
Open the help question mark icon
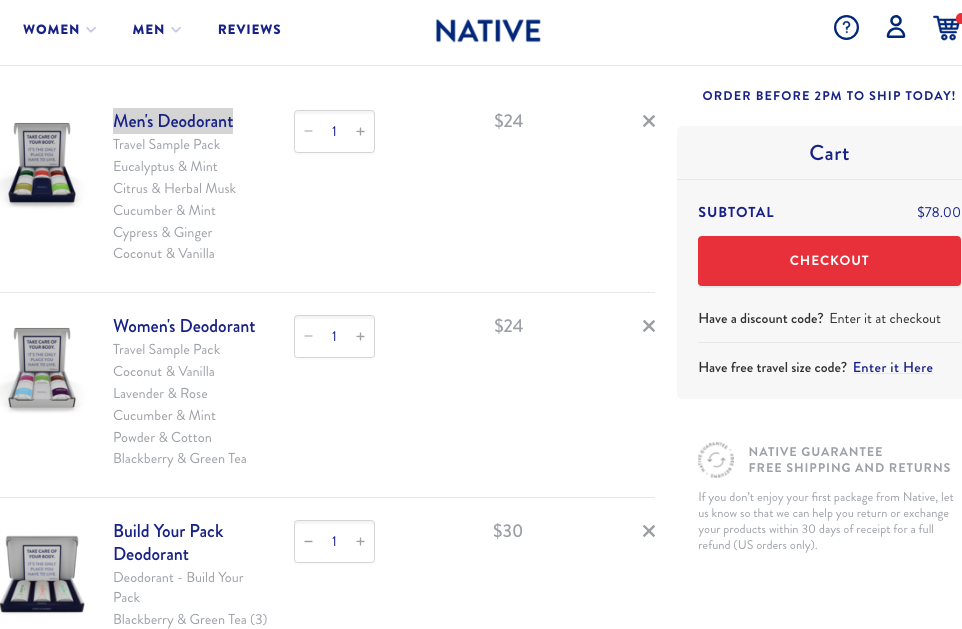[846, 28]
